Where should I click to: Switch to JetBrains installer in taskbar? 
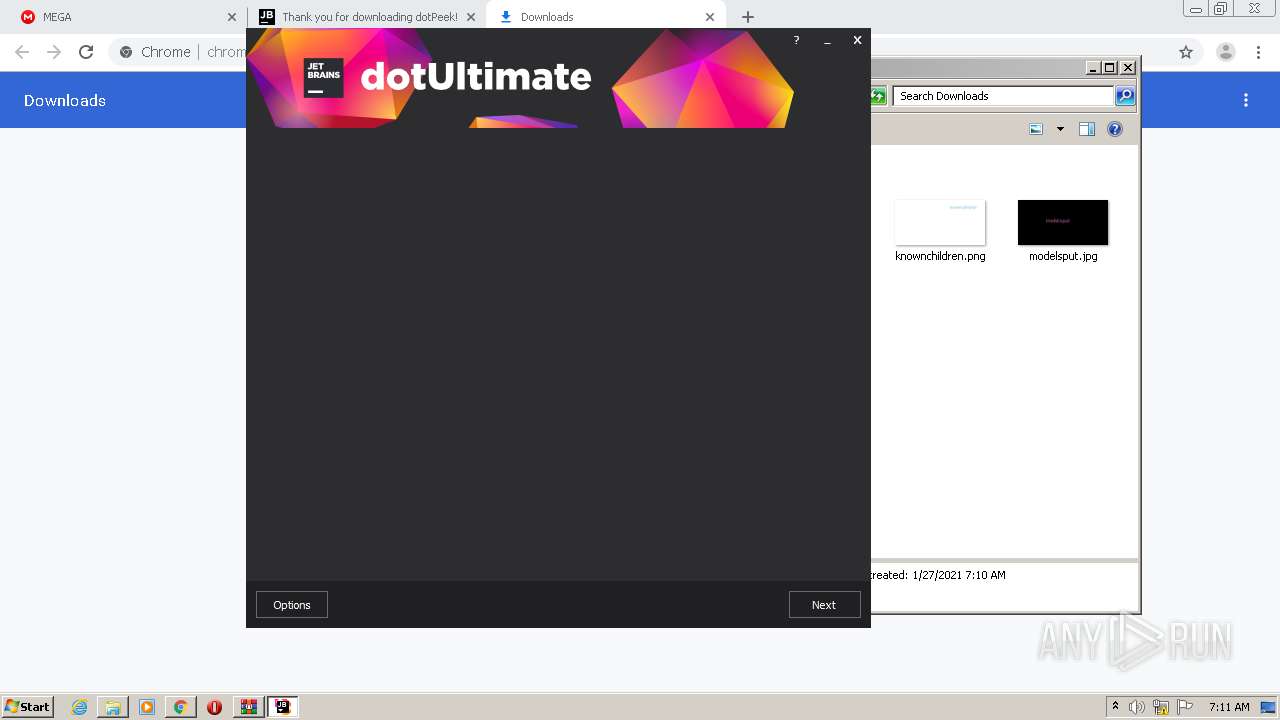coord(282,707)
